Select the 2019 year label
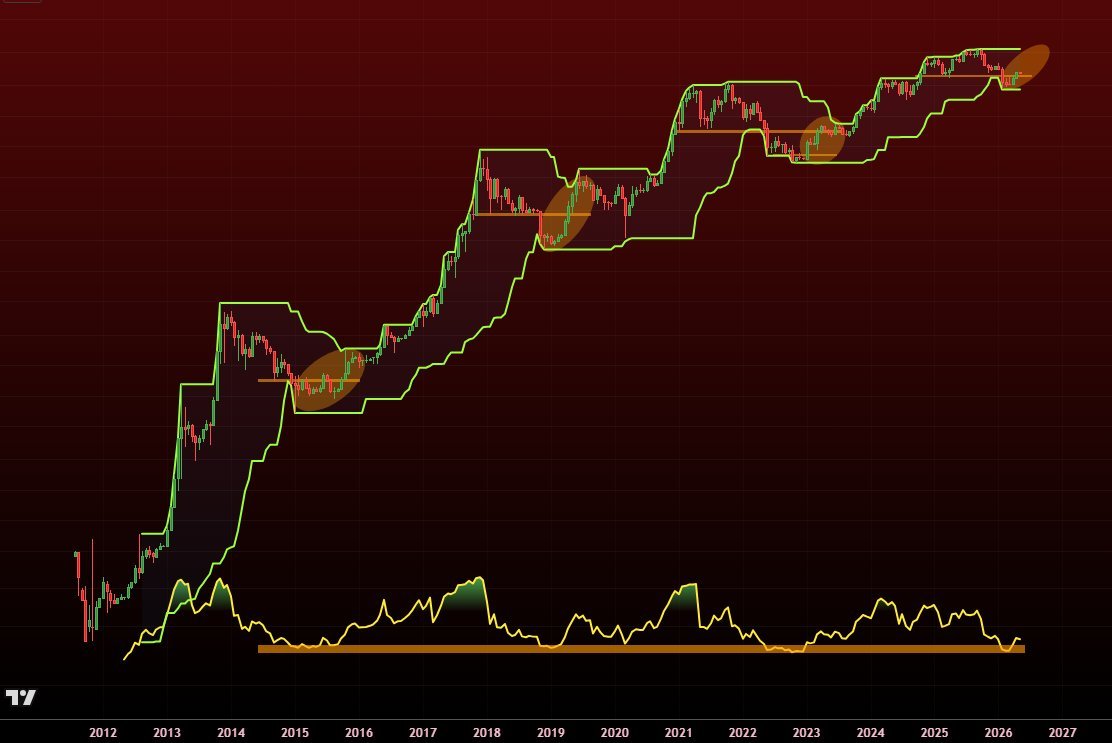This screenshot has height=743, width=1112. coord(550,732)
